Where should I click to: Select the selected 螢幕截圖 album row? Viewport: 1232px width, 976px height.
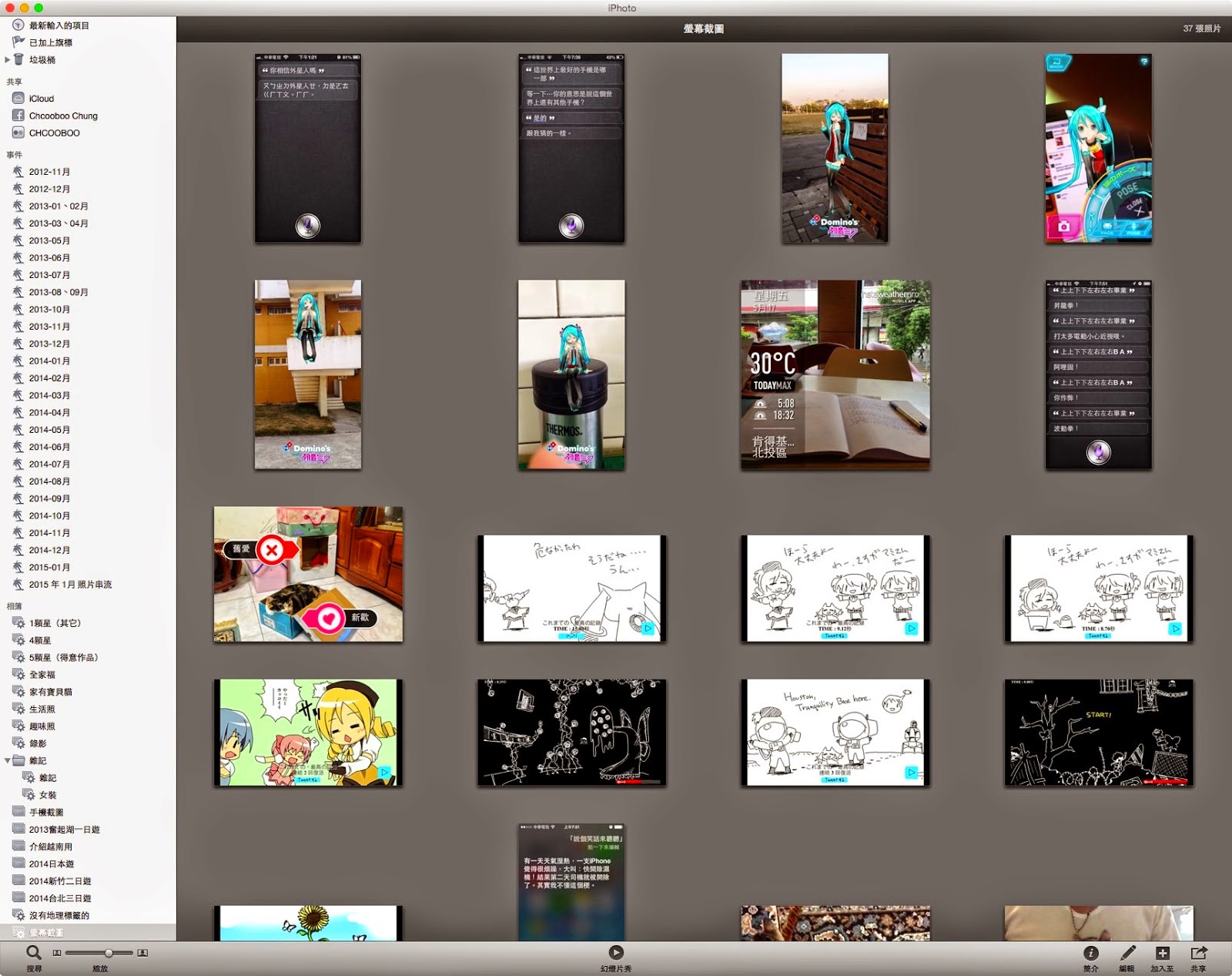point(88,932)
